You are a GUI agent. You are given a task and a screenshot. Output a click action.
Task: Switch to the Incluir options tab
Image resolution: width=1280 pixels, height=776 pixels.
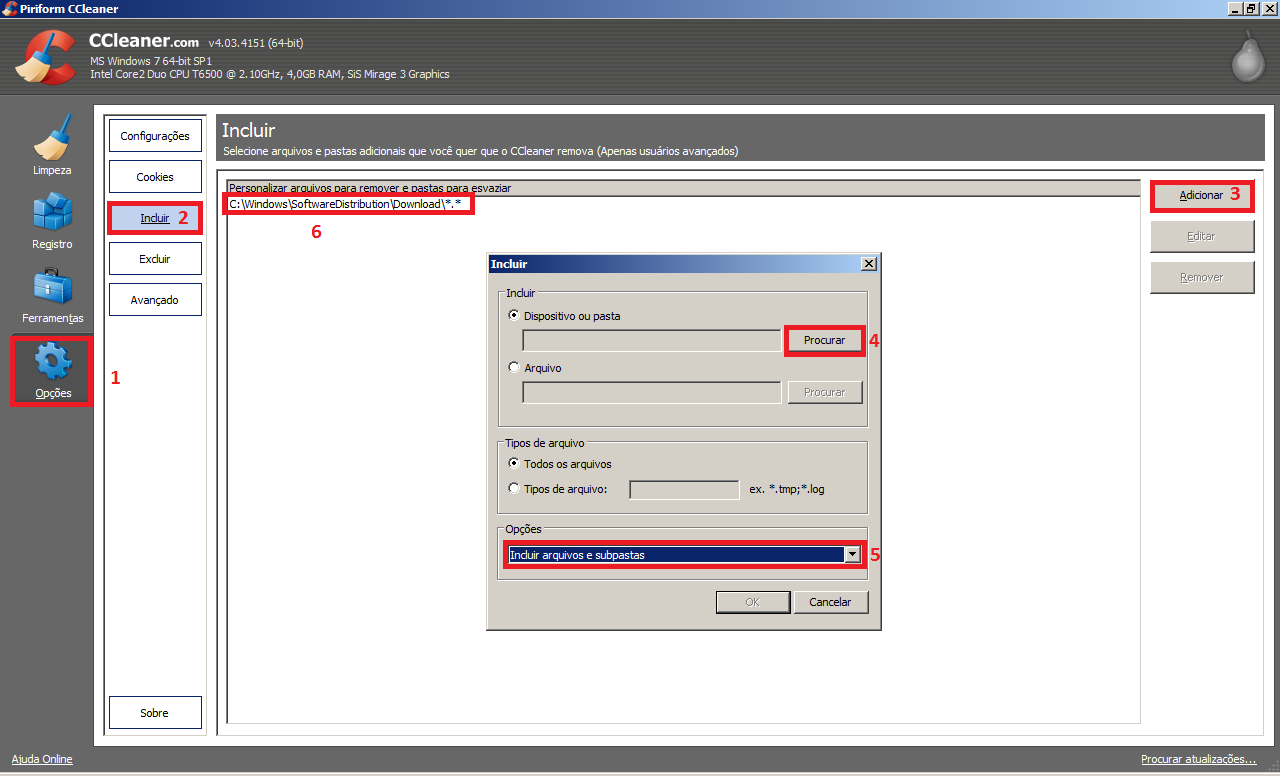pyautogui.click(x=155, y=218)
